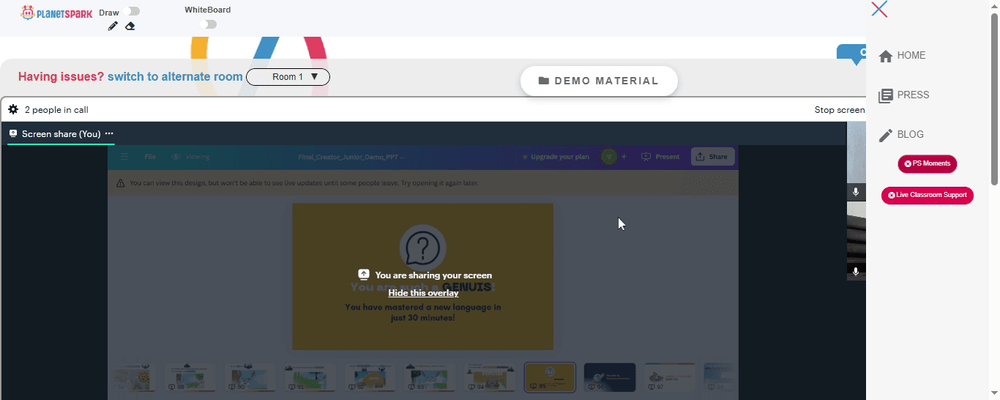Click Stop screen share button
The image size is (1000, 400).
click(x=840, y=110)
